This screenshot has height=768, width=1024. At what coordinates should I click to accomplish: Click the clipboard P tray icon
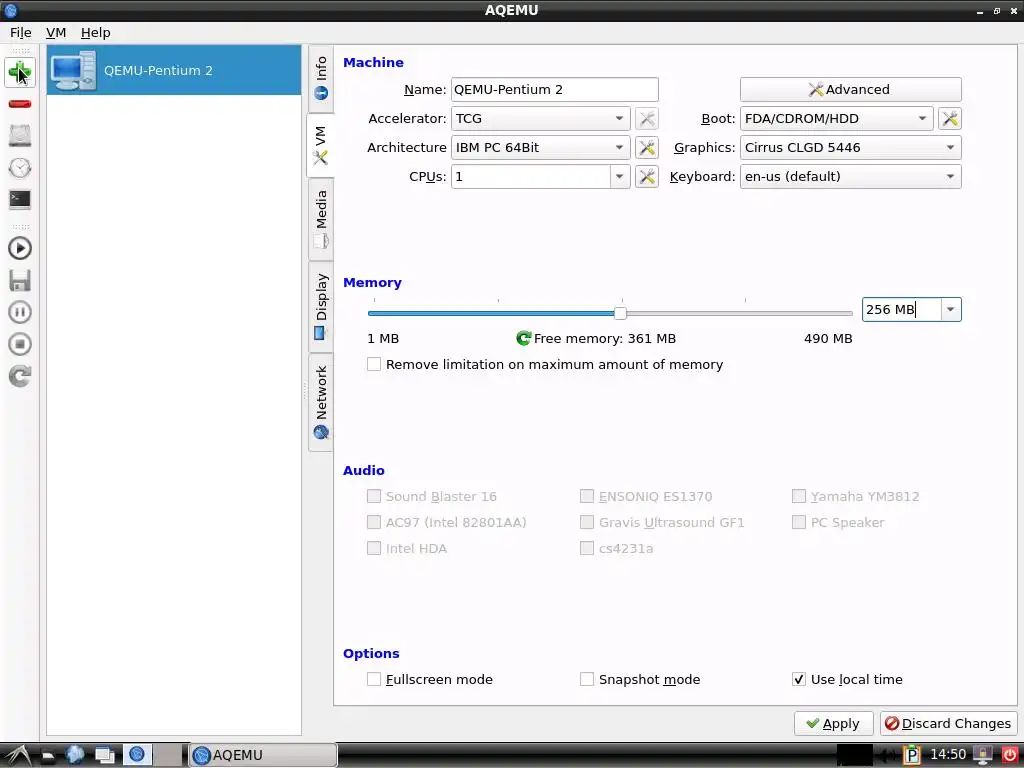tap(911, 756)
